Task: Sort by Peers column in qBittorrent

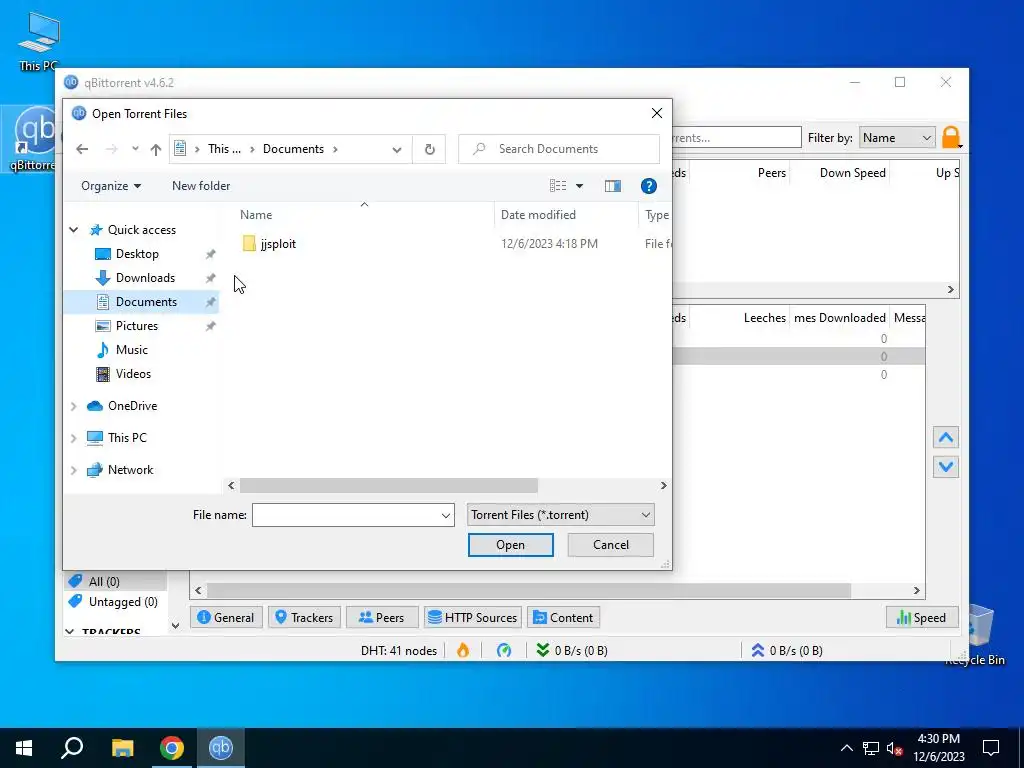Action: 771,173
